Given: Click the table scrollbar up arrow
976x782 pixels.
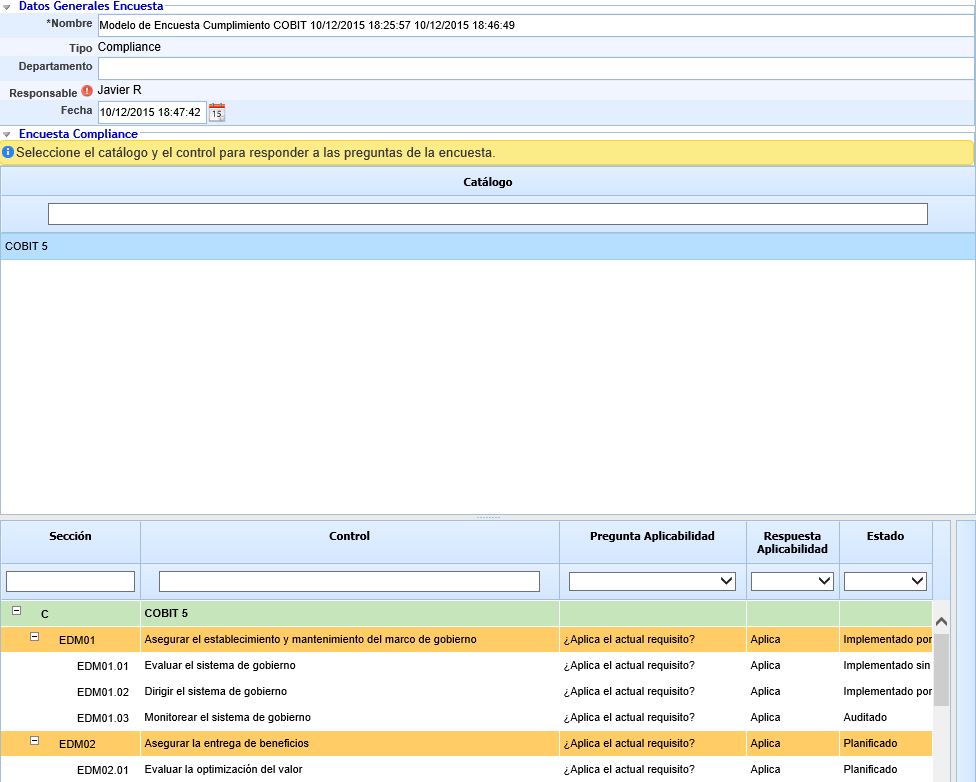Looking at the screenshot, I should 941,621.
